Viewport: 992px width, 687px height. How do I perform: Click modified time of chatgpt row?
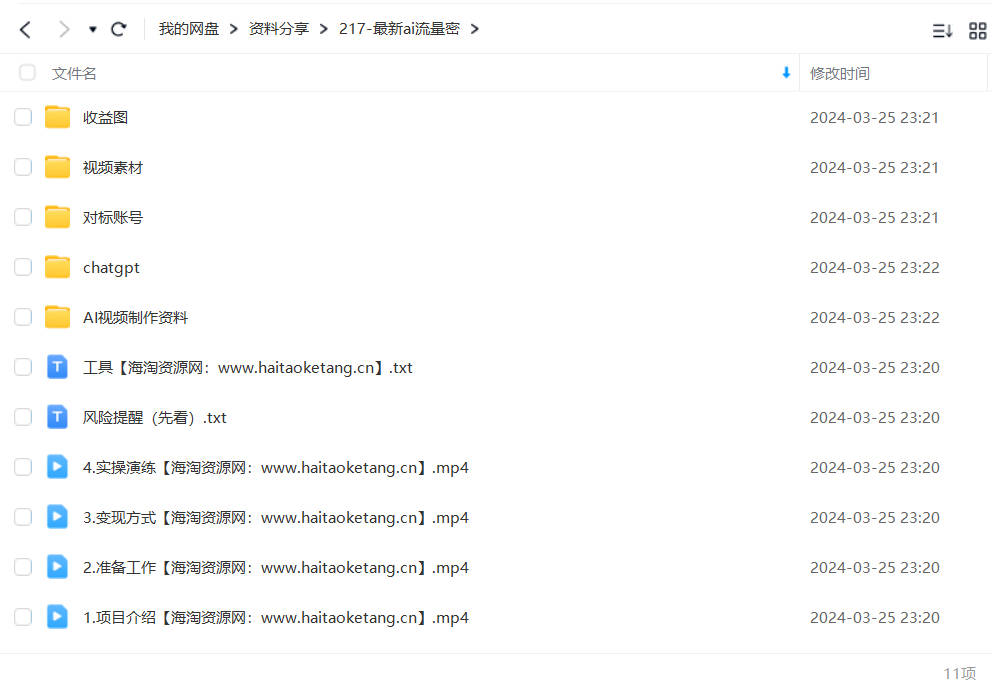(874, 268)
